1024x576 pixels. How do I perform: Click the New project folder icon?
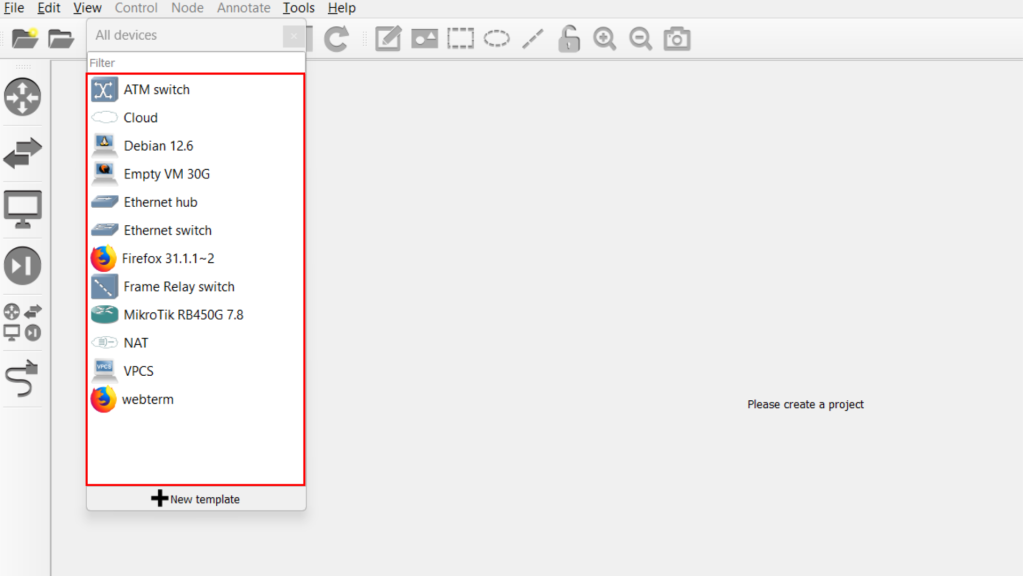point(25,39)
